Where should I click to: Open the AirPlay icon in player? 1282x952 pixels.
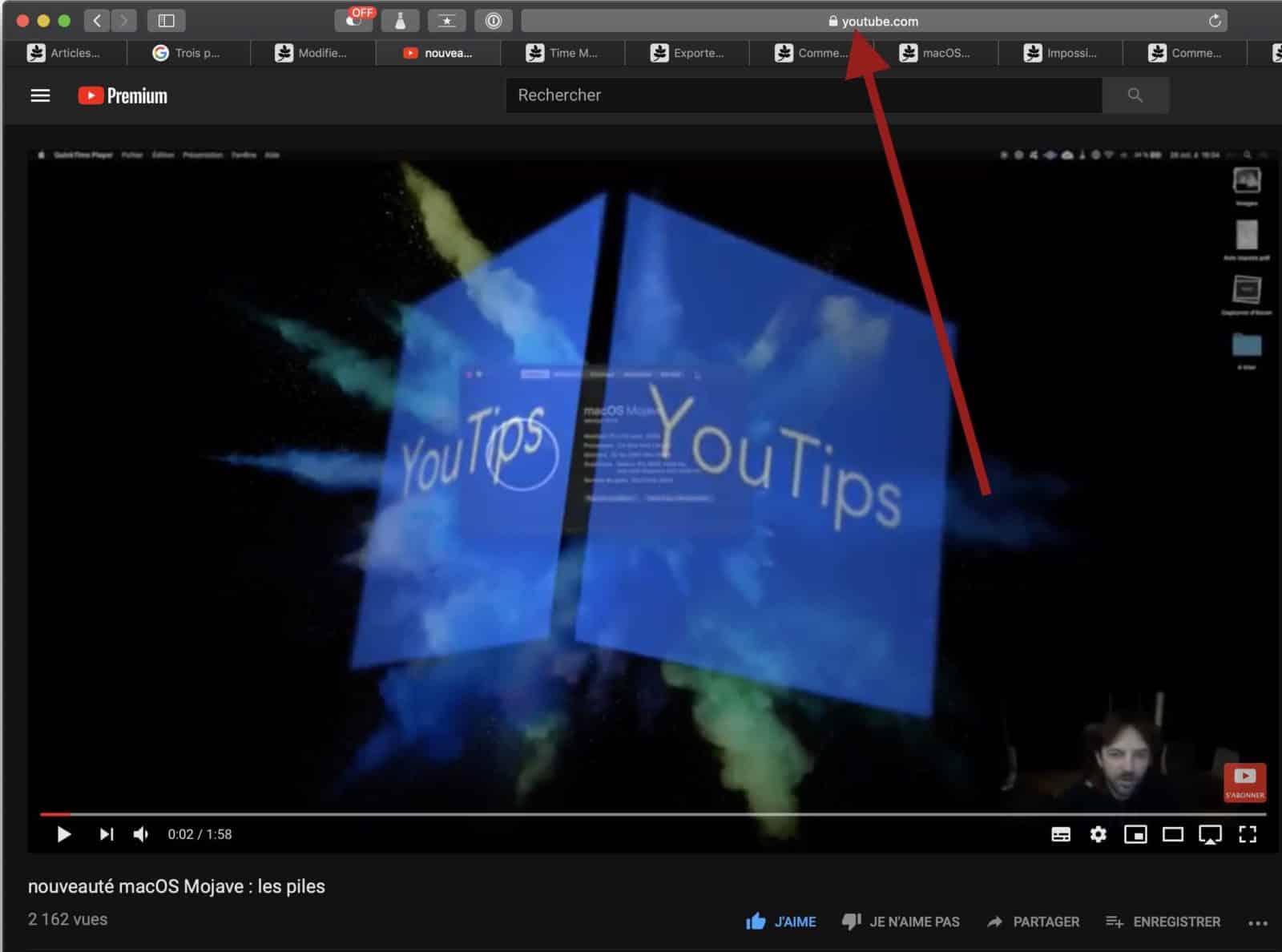coord(1210,834)
